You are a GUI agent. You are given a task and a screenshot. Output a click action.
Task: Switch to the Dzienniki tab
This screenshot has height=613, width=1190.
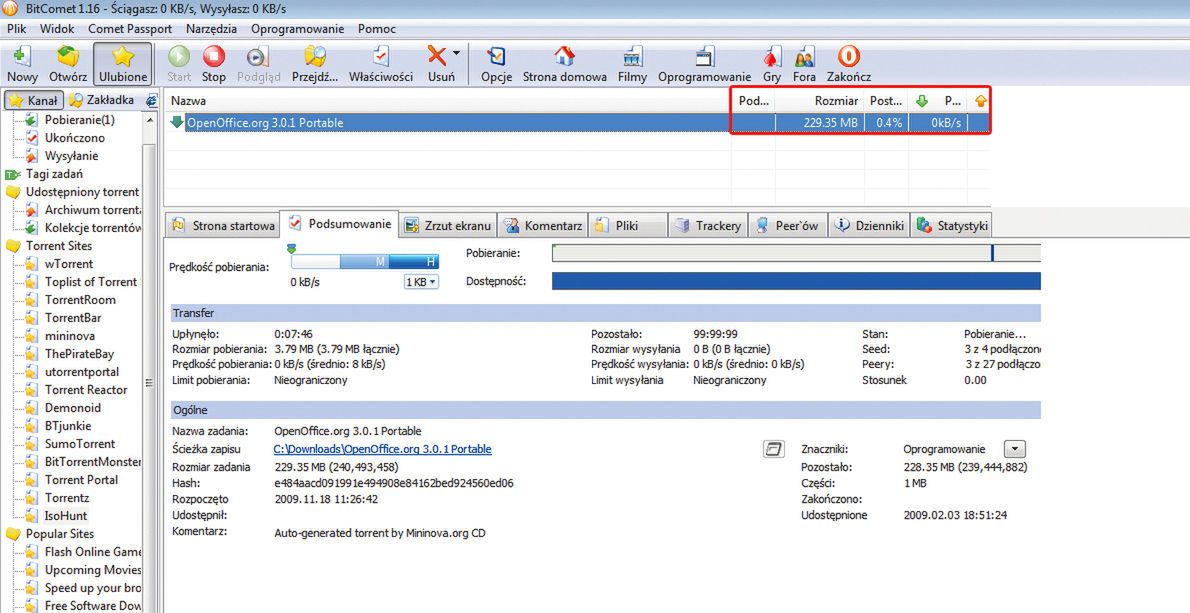click(869, 225)
